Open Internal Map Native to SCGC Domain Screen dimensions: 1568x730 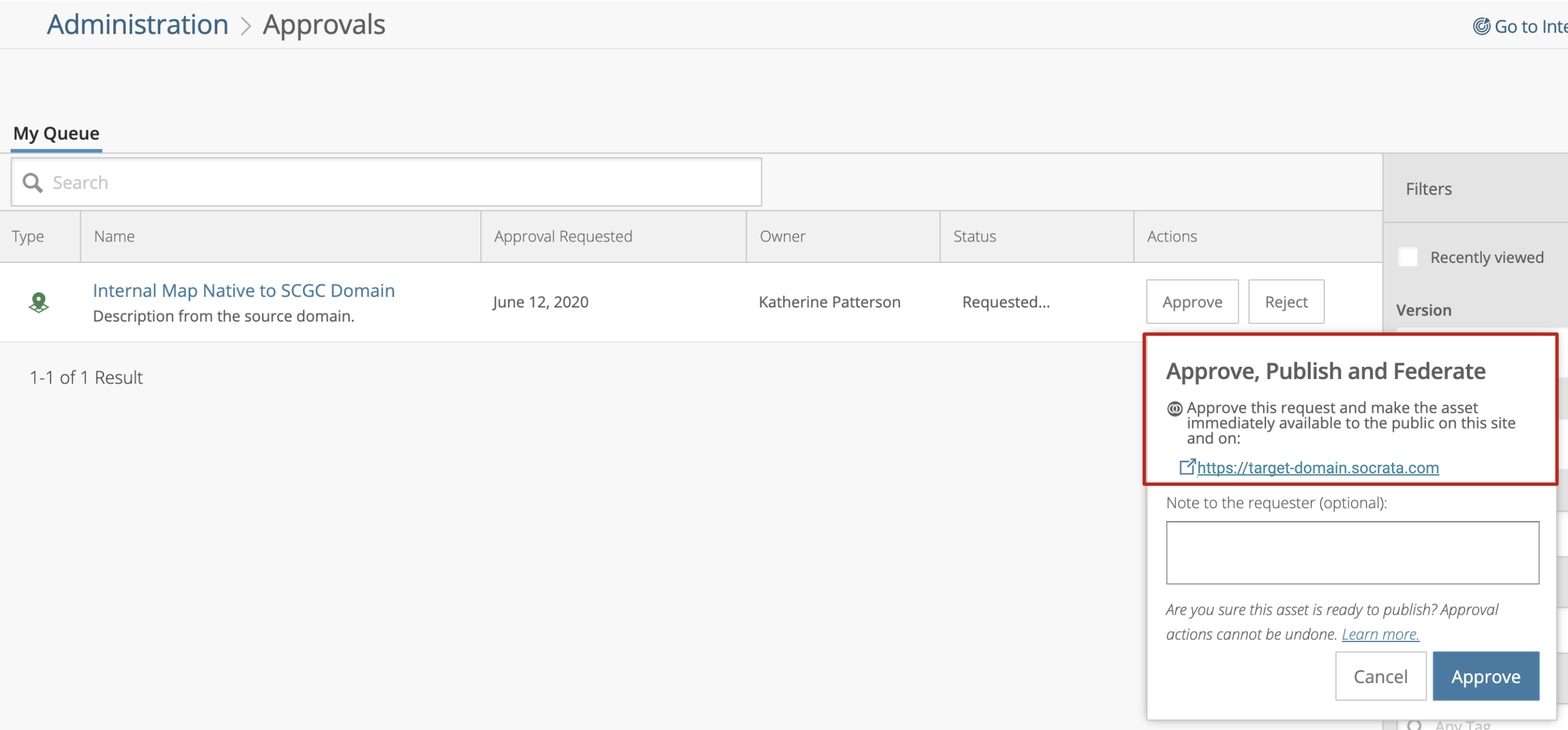point(243,290)
